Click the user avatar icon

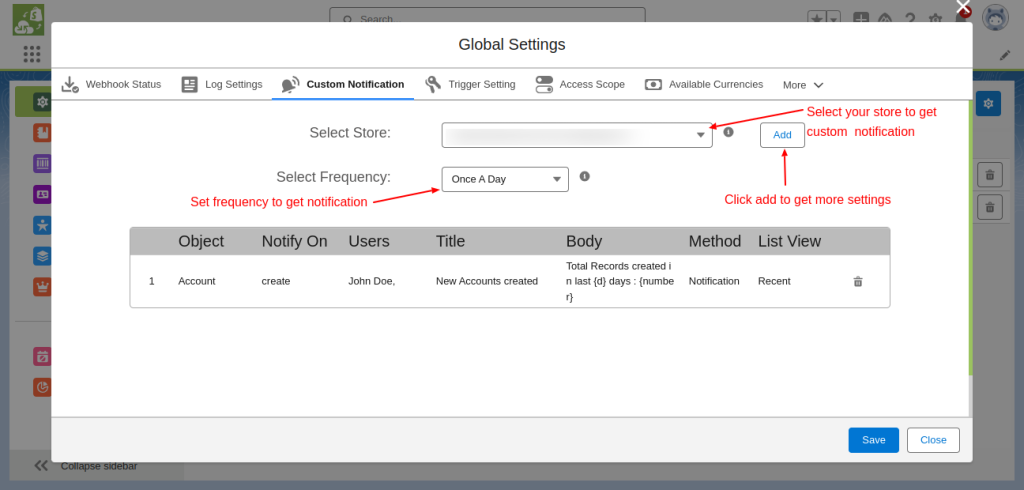(x=994, y=18)
